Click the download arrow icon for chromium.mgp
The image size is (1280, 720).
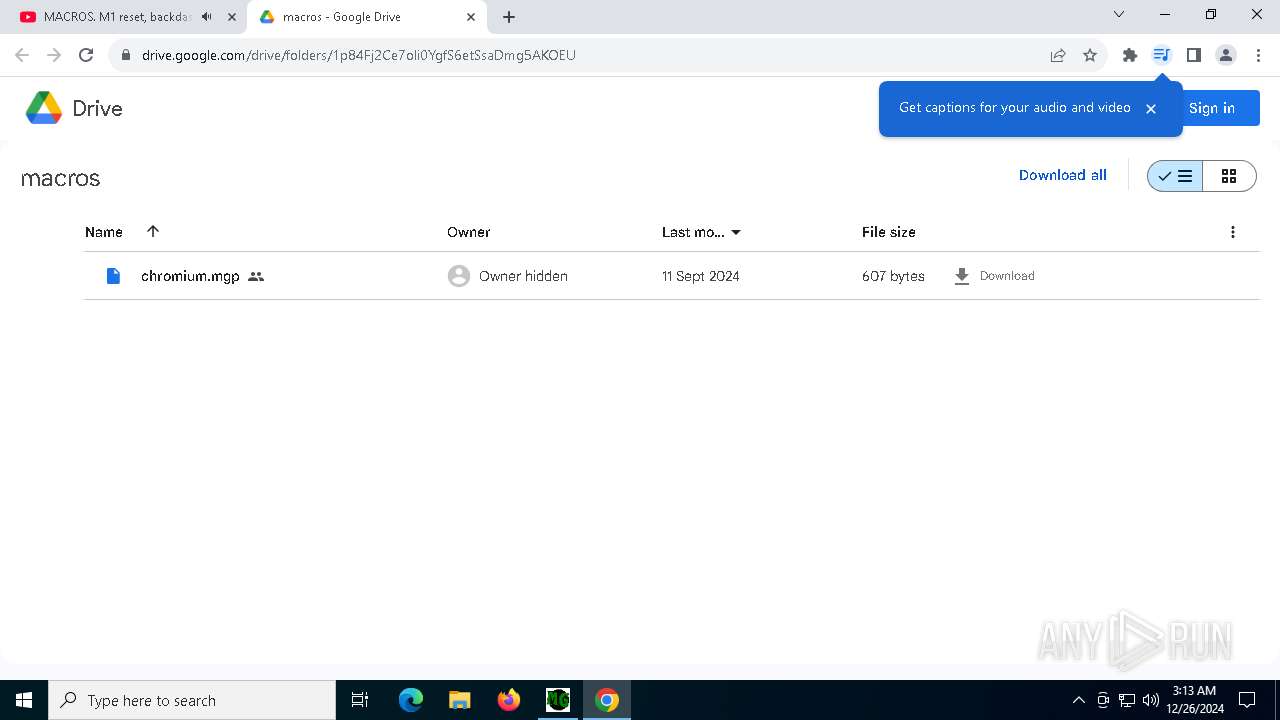click(x=962, y=276)
